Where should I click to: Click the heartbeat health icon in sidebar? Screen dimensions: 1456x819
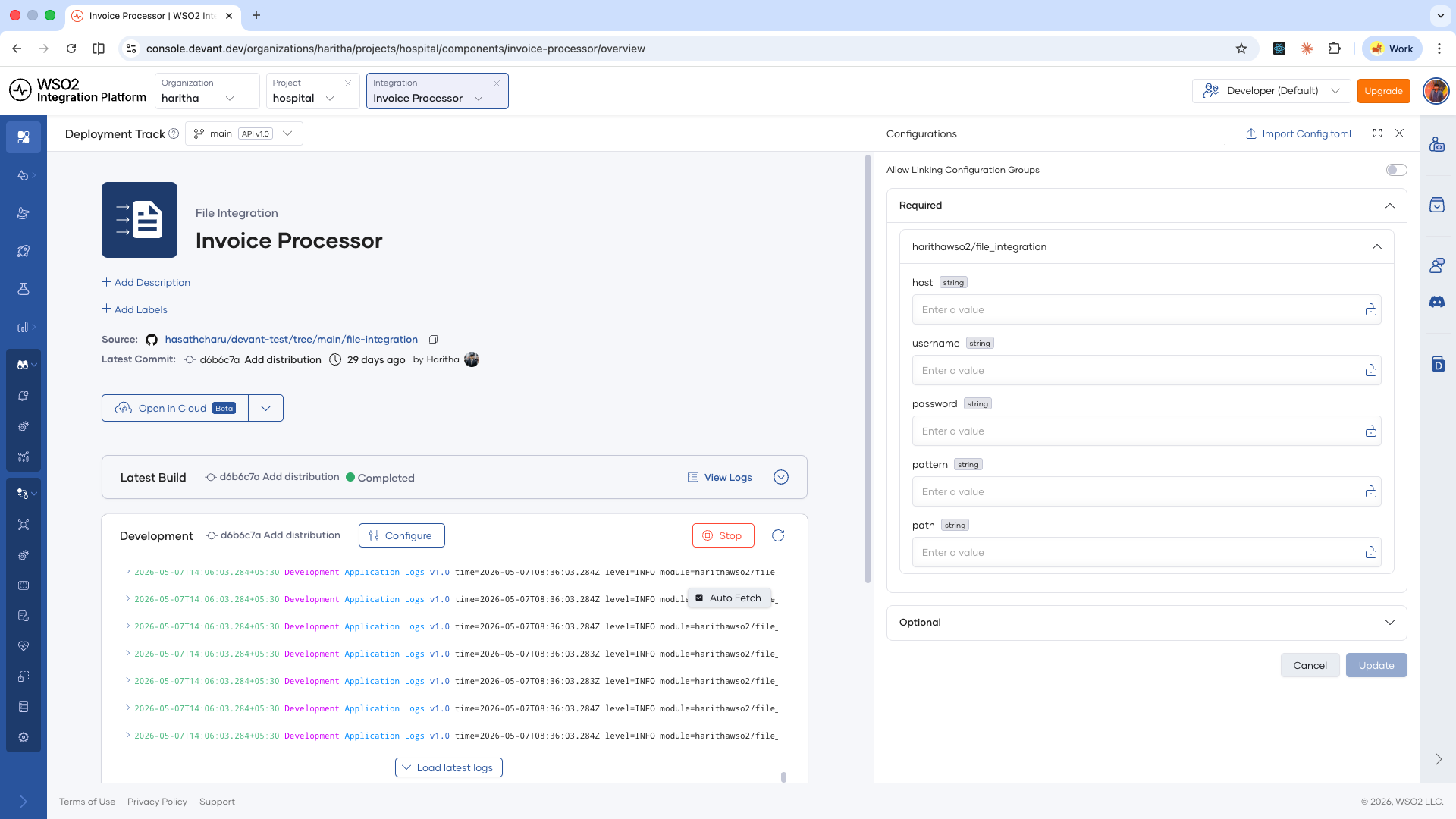pos(24,646)
